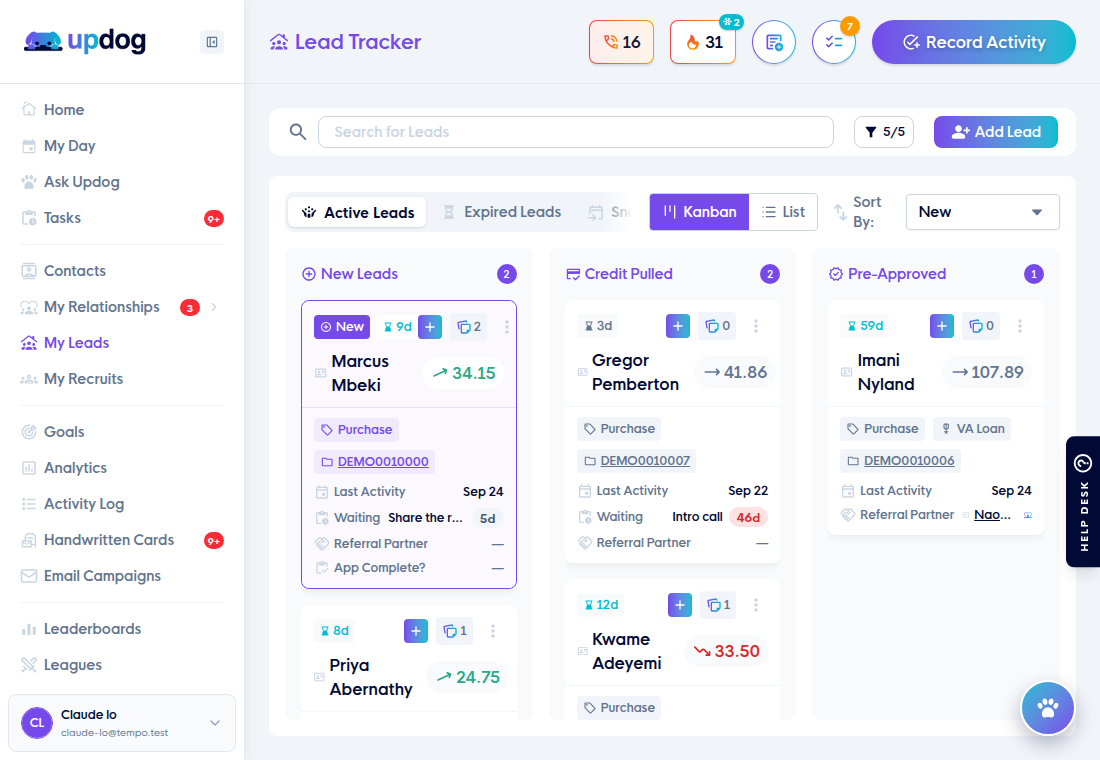Open copies count 0 on Imani Nyland card
The width and height of the screenshot is (1100, 760).
pyautogui.click(x=981, y=326)
